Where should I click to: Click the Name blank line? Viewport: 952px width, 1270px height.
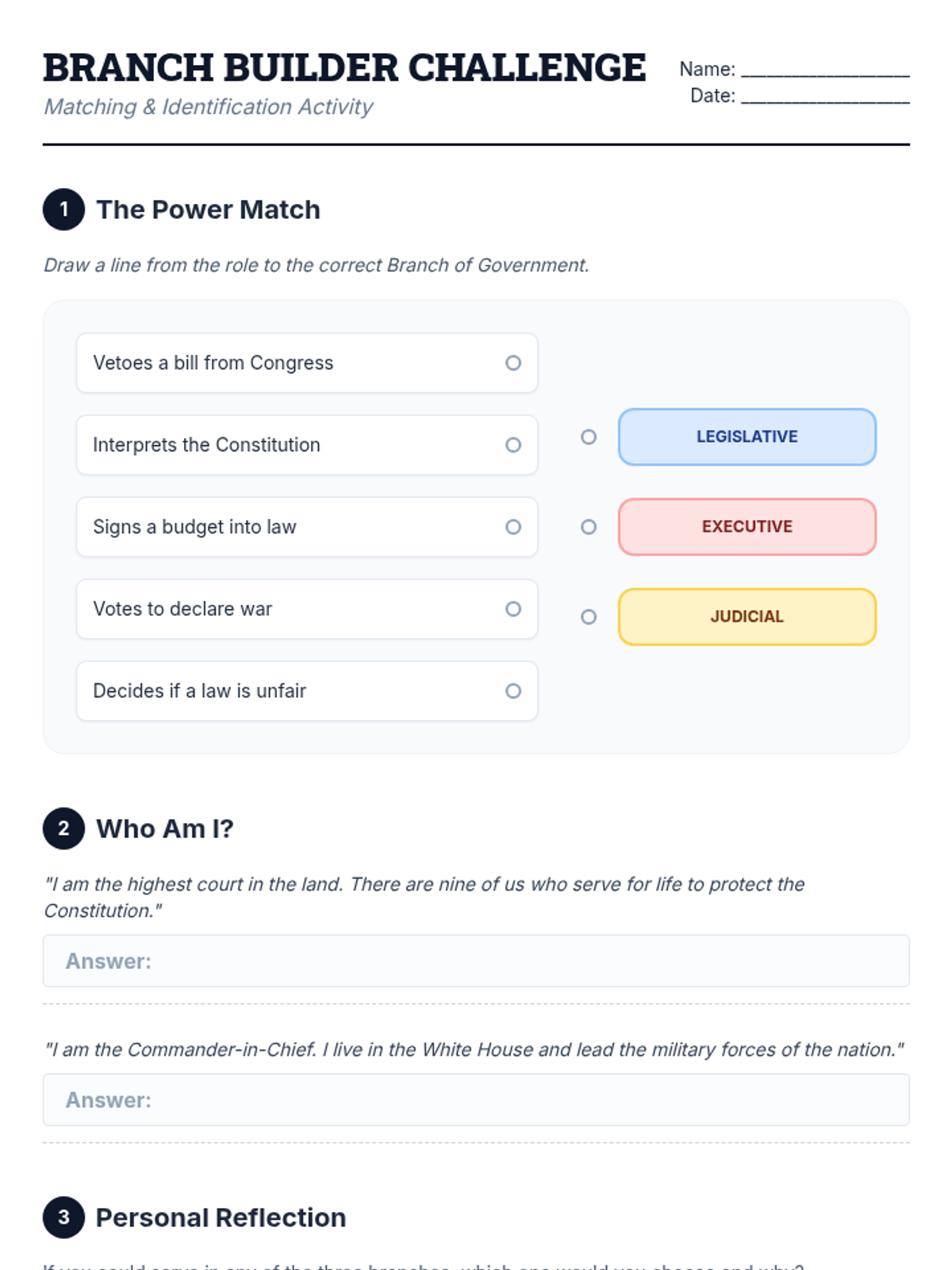pos(825,71)
